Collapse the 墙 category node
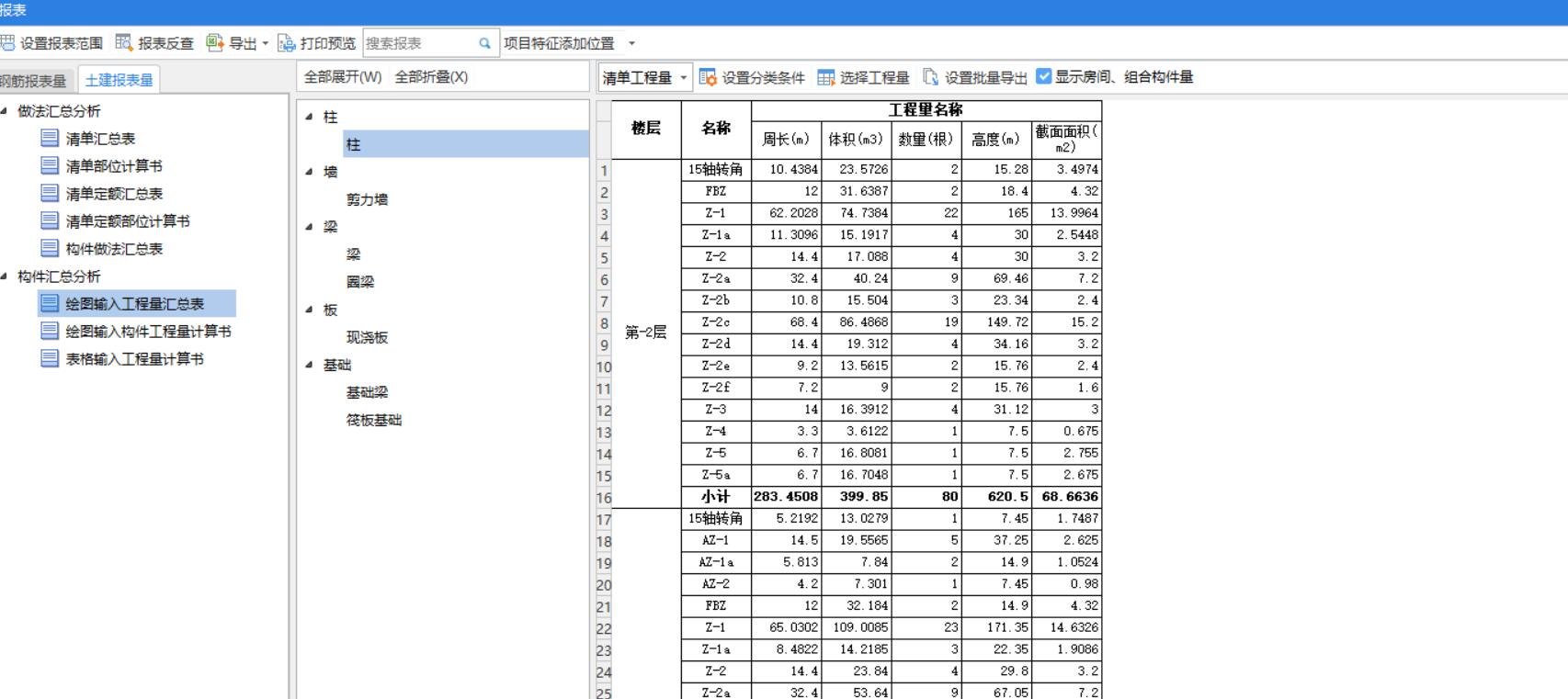Viewport: 1568px width, 699px height. (309, 172)
